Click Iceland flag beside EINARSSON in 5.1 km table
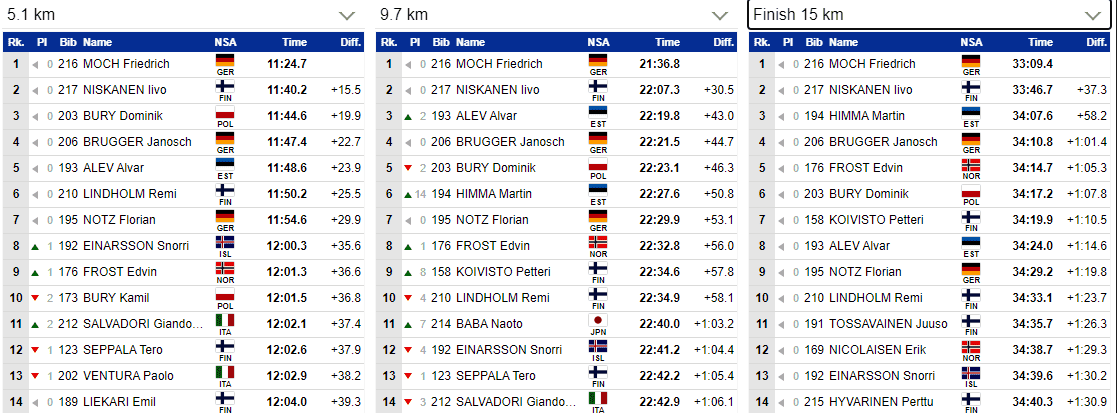The image size is (1117, 413). [224, 243]
